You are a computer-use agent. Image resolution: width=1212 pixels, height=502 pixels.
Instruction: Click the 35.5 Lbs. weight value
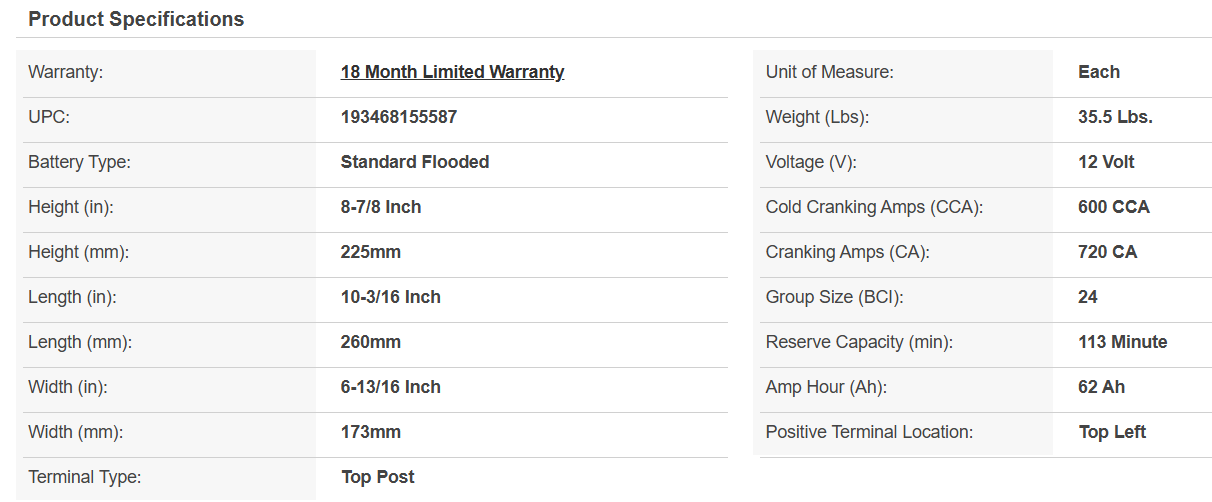pos(1115,117)
